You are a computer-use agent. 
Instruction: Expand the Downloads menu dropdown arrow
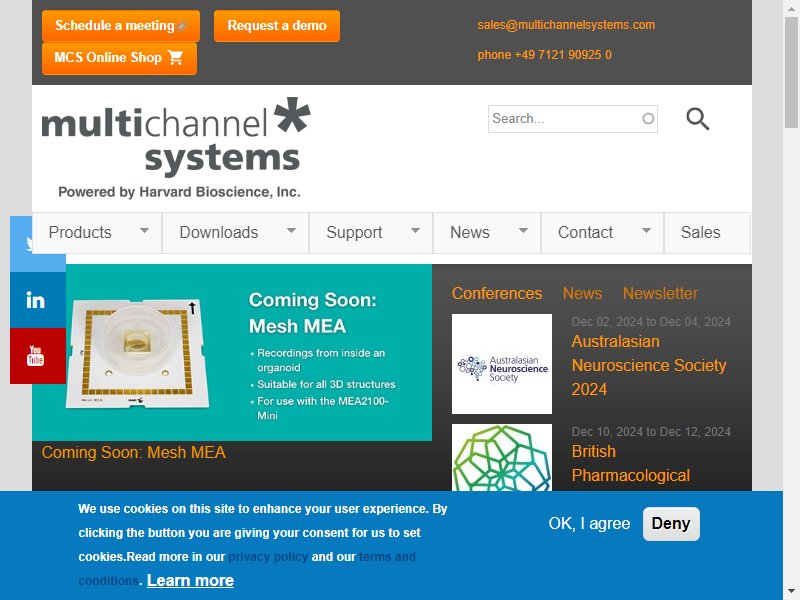tap(291, 231)
